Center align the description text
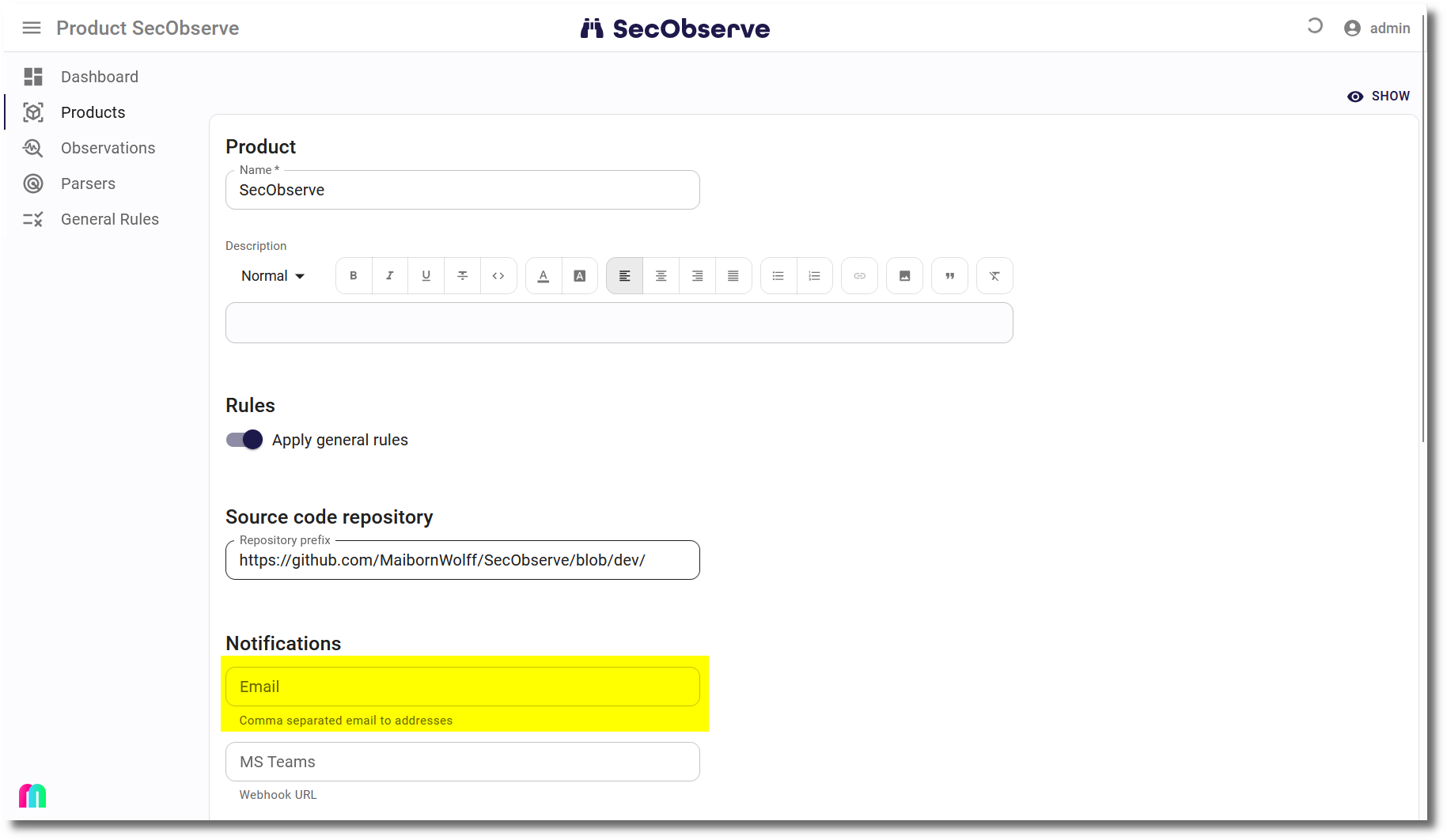 (x=661, y=276)
